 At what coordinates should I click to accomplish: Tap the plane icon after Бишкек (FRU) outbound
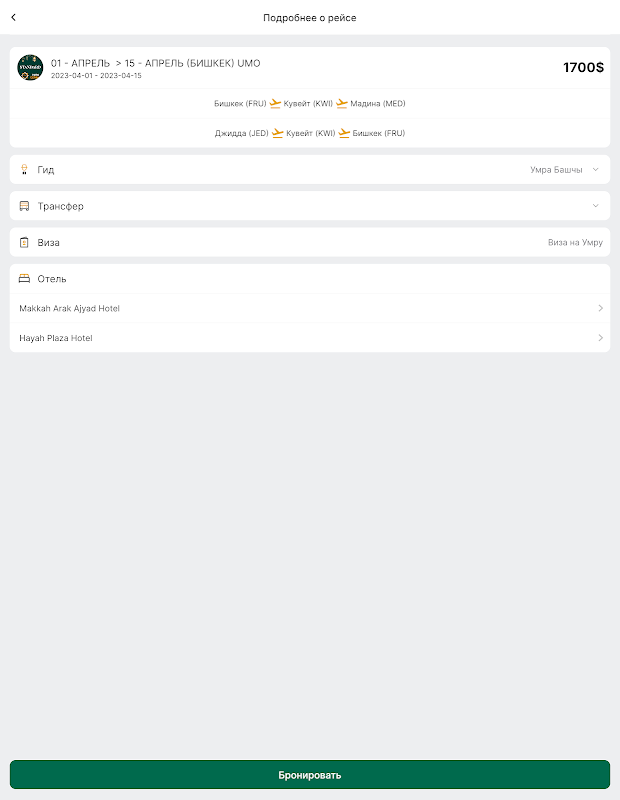tap(276, 103)
